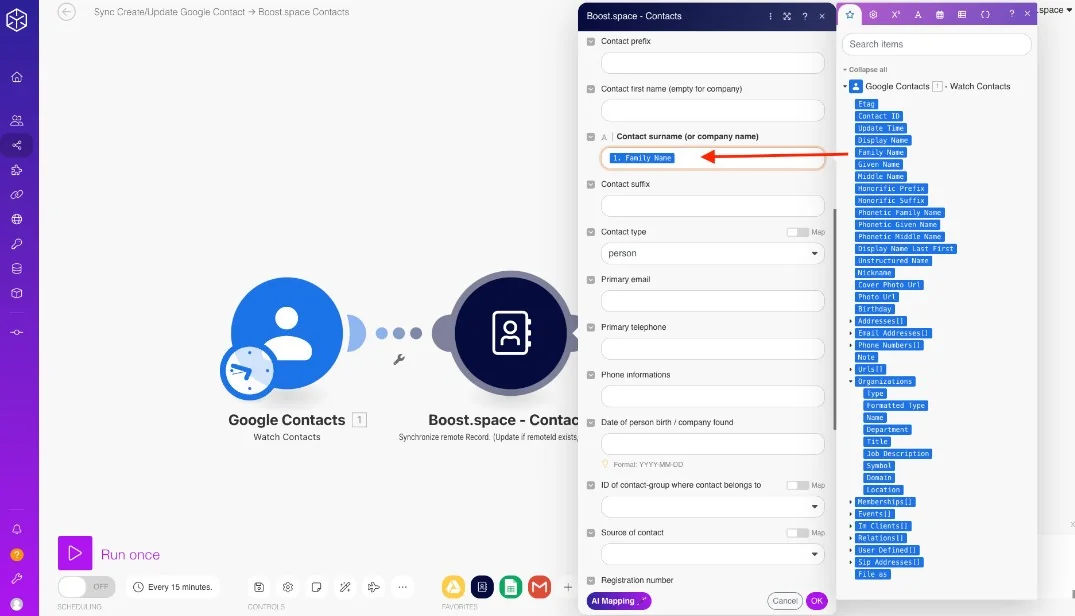Click the Auto-align magic wand icon
The image size is (1075, 616).
[x=345, y=587]
